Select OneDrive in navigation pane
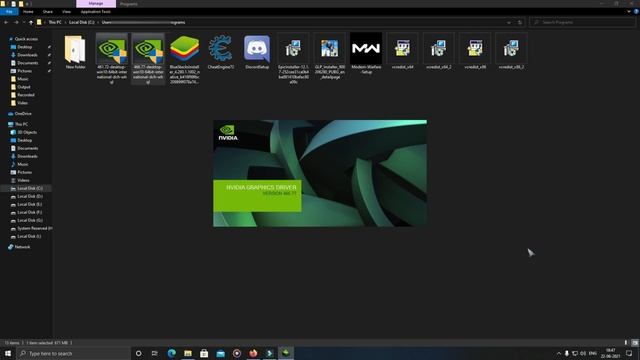The image size is (640, 360). [x=23, y=113]
